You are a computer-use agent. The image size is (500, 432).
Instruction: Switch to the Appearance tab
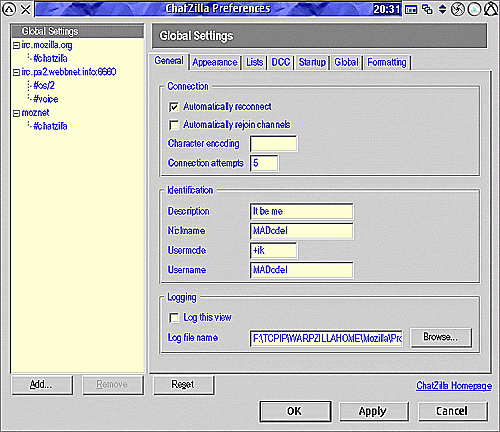coord(215,62)
